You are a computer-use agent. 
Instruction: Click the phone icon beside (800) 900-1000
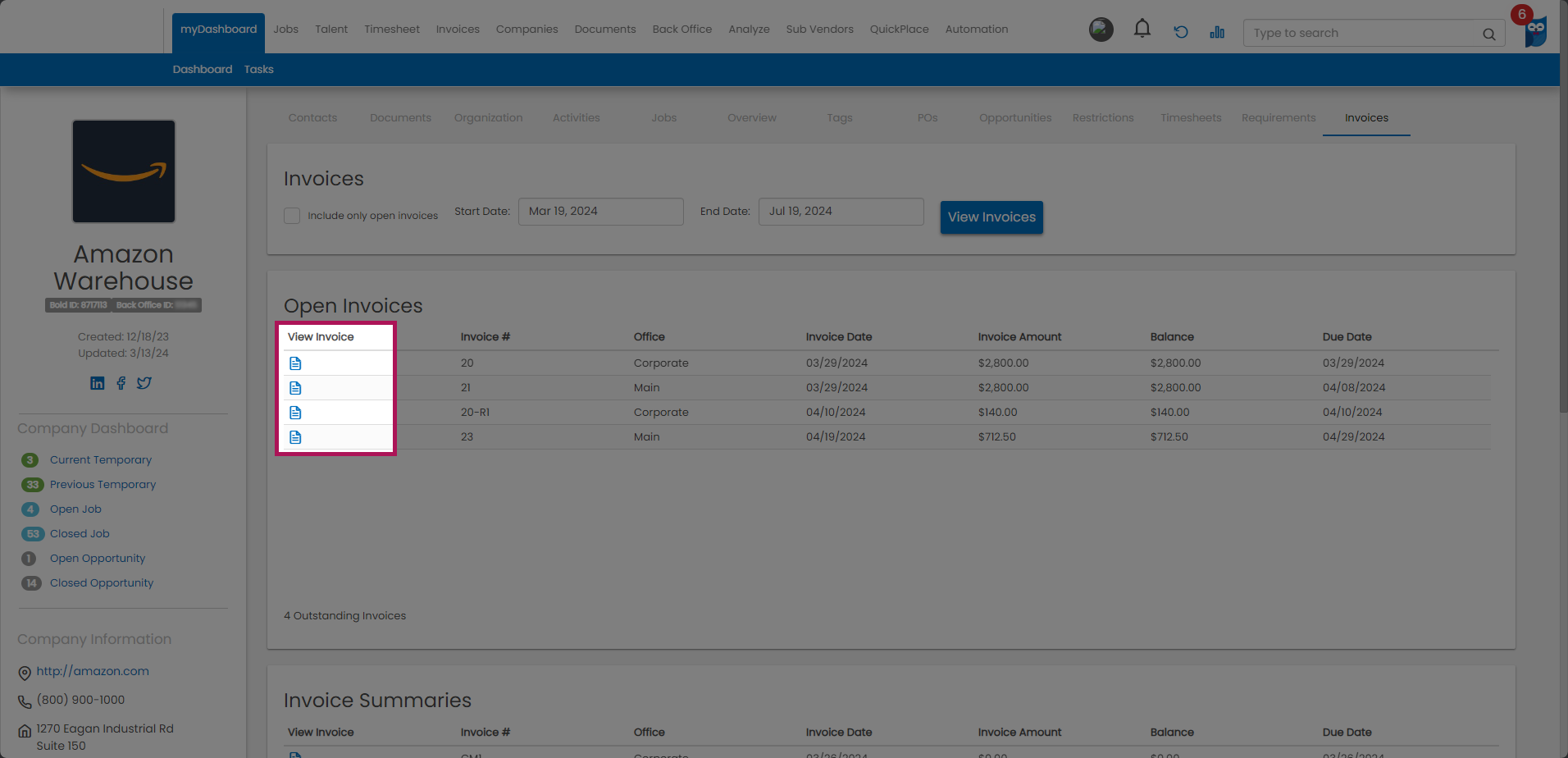[25, 701]
